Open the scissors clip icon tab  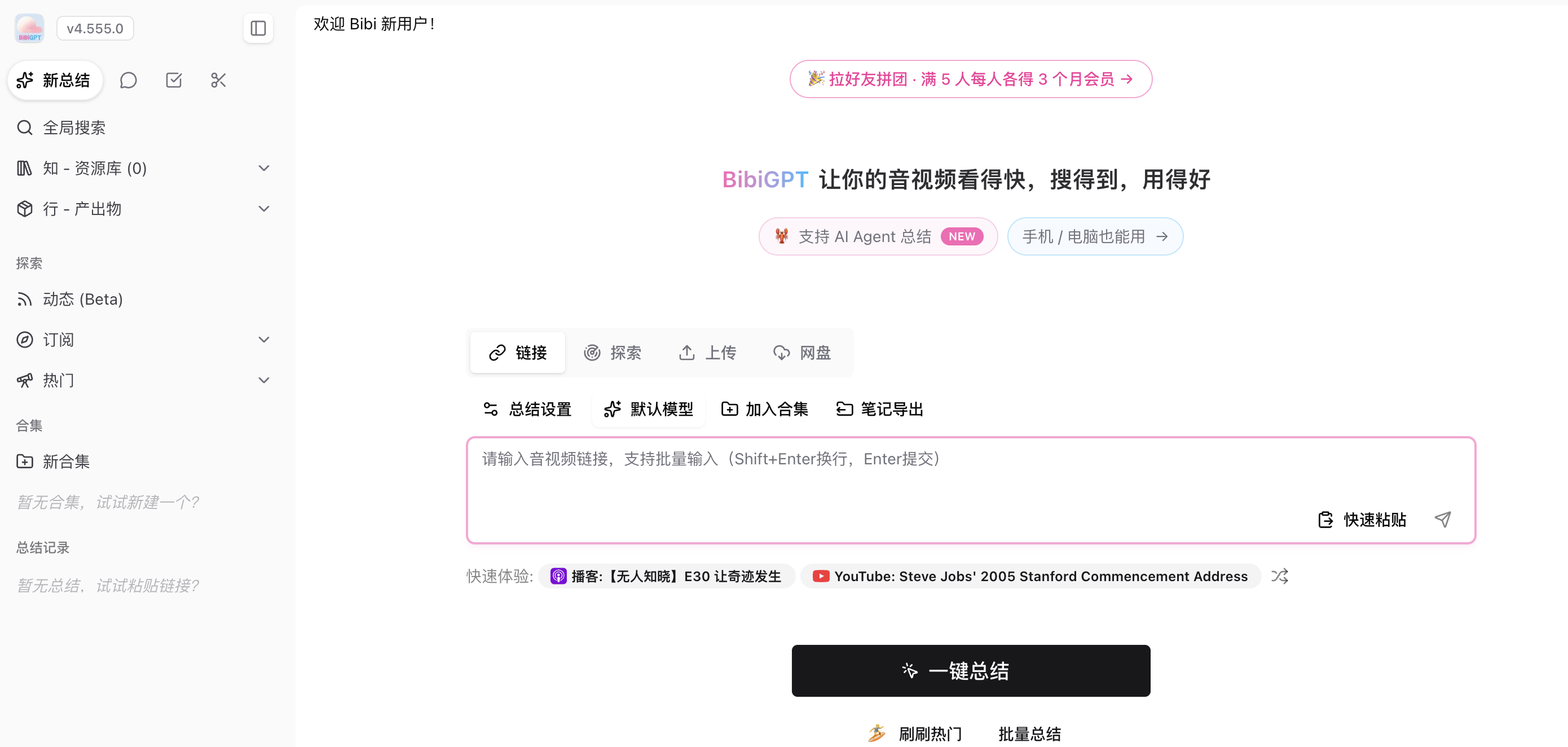coord(218,80)
